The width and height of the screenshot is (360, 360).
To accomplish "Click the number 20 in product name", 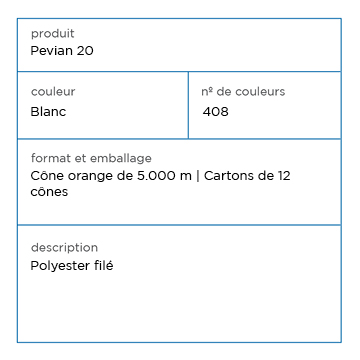I will (x=85, y=51).
